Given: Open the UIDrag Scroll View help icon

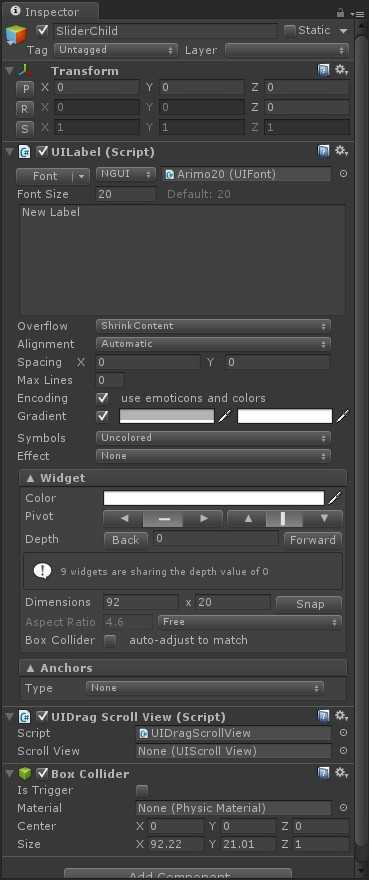Looking at the screenshot, I should tap(324, 716).
